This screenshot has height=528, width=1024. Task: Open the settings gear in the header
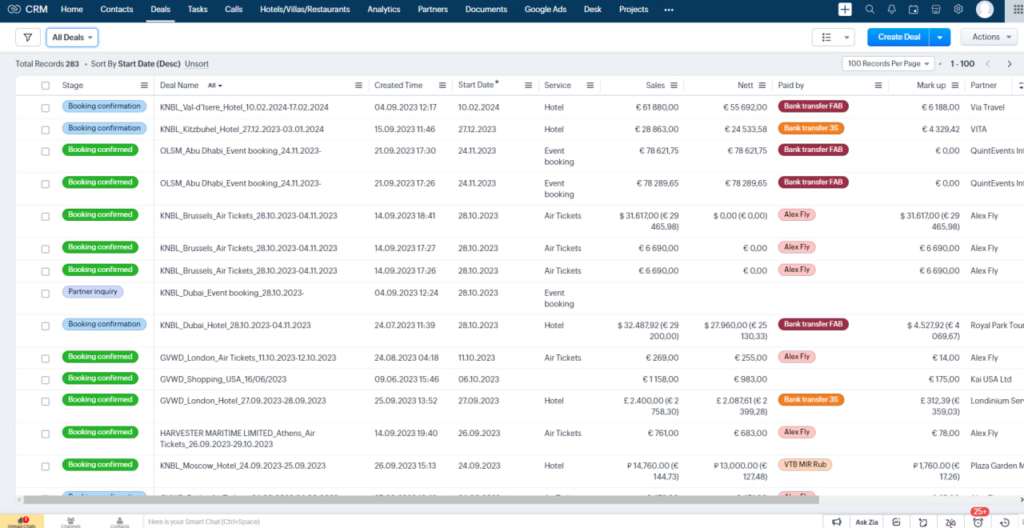coord(958,9)
